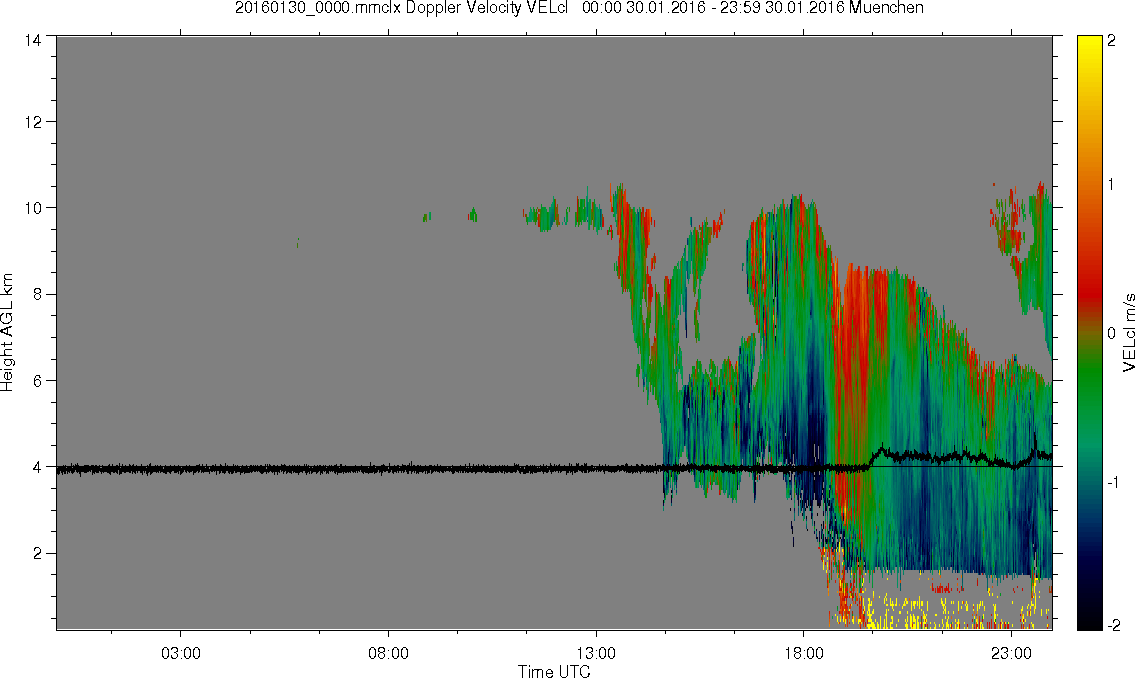Click the 10 km height tick label
Image resolution: width=1135 pixels, height=678 pixels.
click(x=33, y=208)
